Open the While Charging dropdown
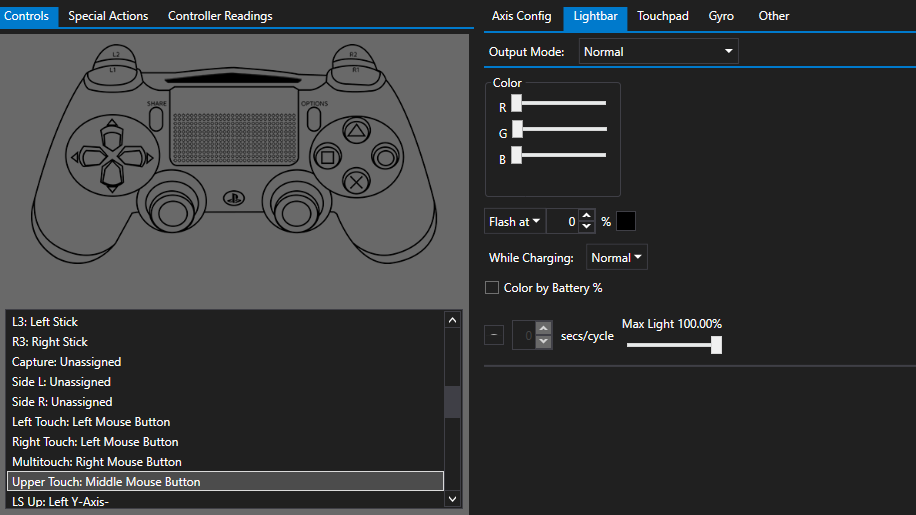 click(616, 258)
